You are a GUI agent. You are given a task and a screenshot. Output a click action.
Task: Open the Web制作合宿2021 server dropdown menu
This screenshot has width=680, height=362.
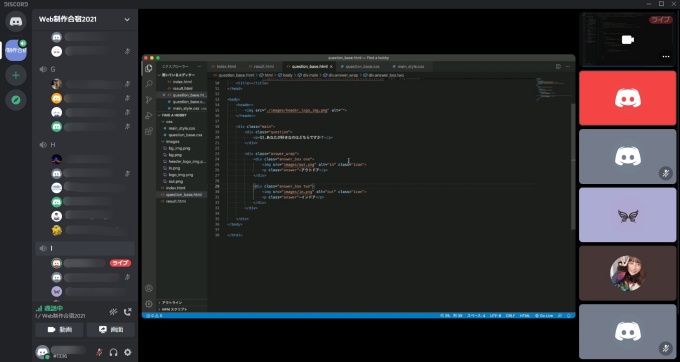coord(127,20)
